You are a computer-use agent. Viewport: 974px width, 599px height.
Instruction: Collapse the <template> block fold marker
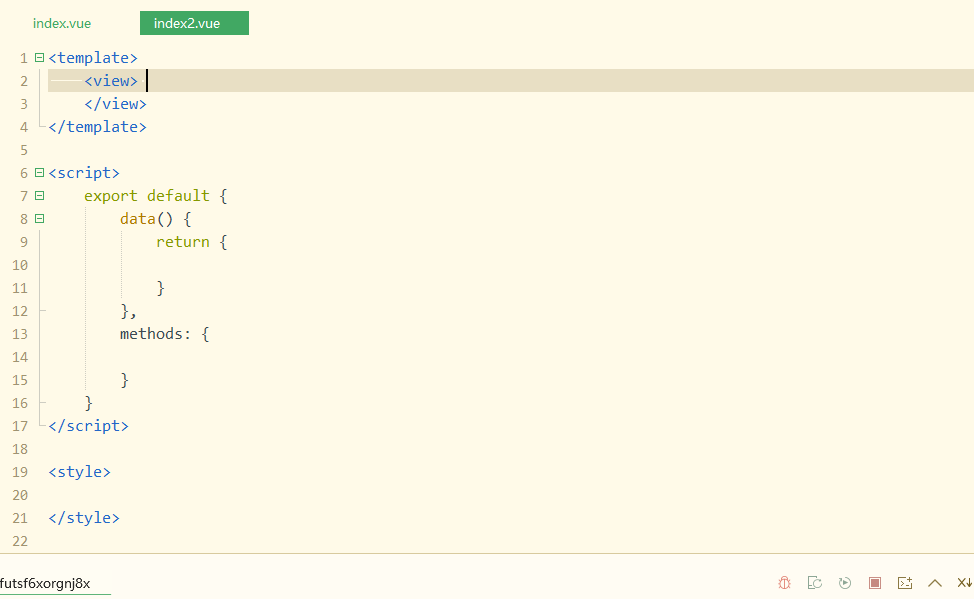pos(39,58)
